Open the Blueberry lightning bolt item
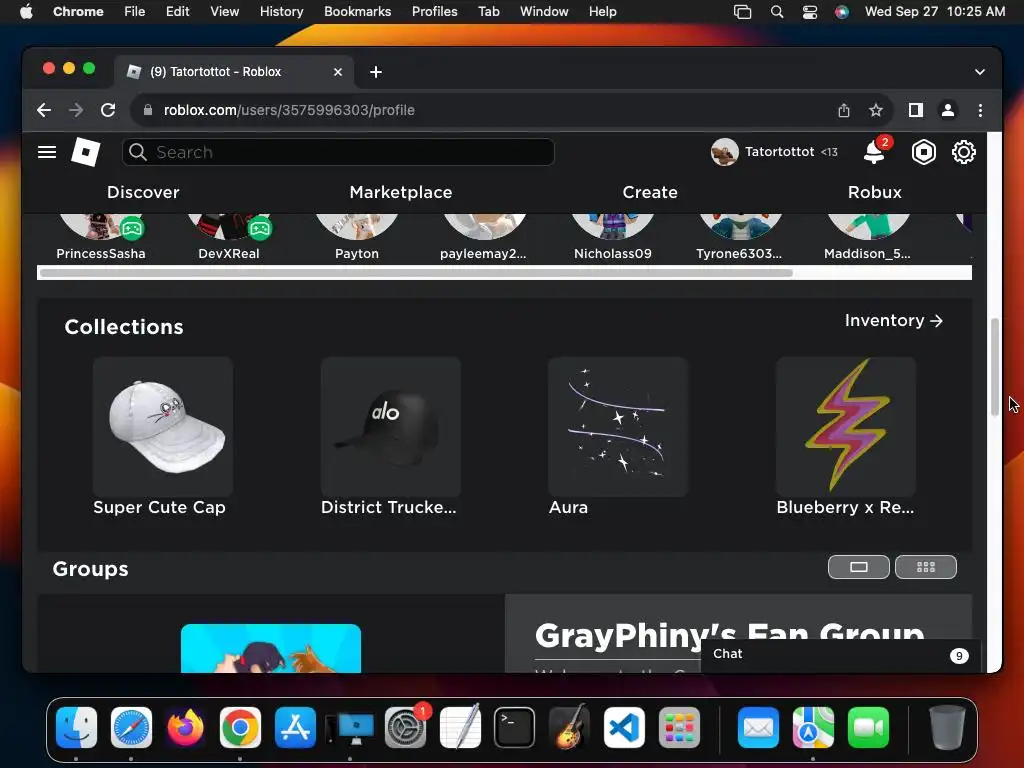The height and width of the screenshot is (768, 1024). 846,436
